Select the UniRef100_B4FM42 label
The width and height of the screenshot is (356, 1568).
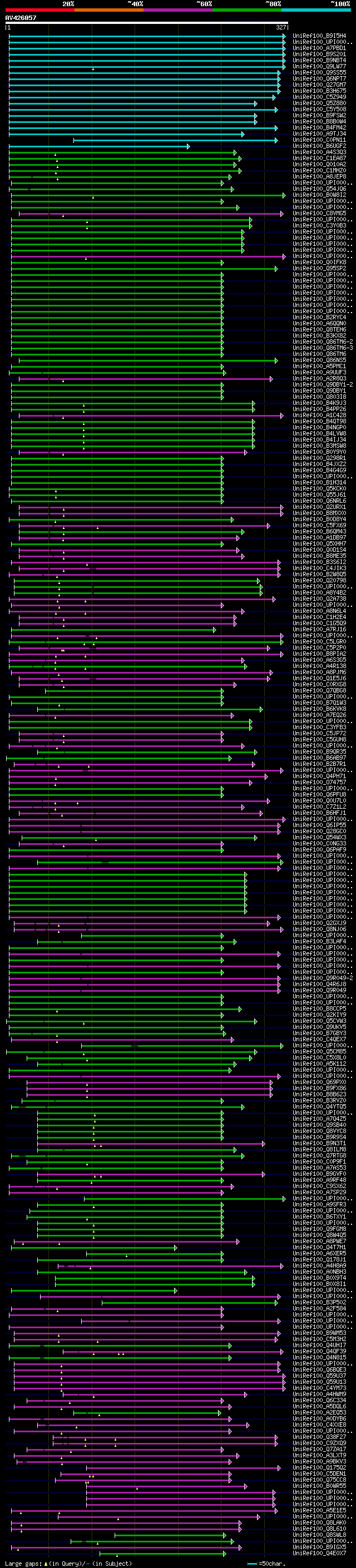click(x=319, y=128)
